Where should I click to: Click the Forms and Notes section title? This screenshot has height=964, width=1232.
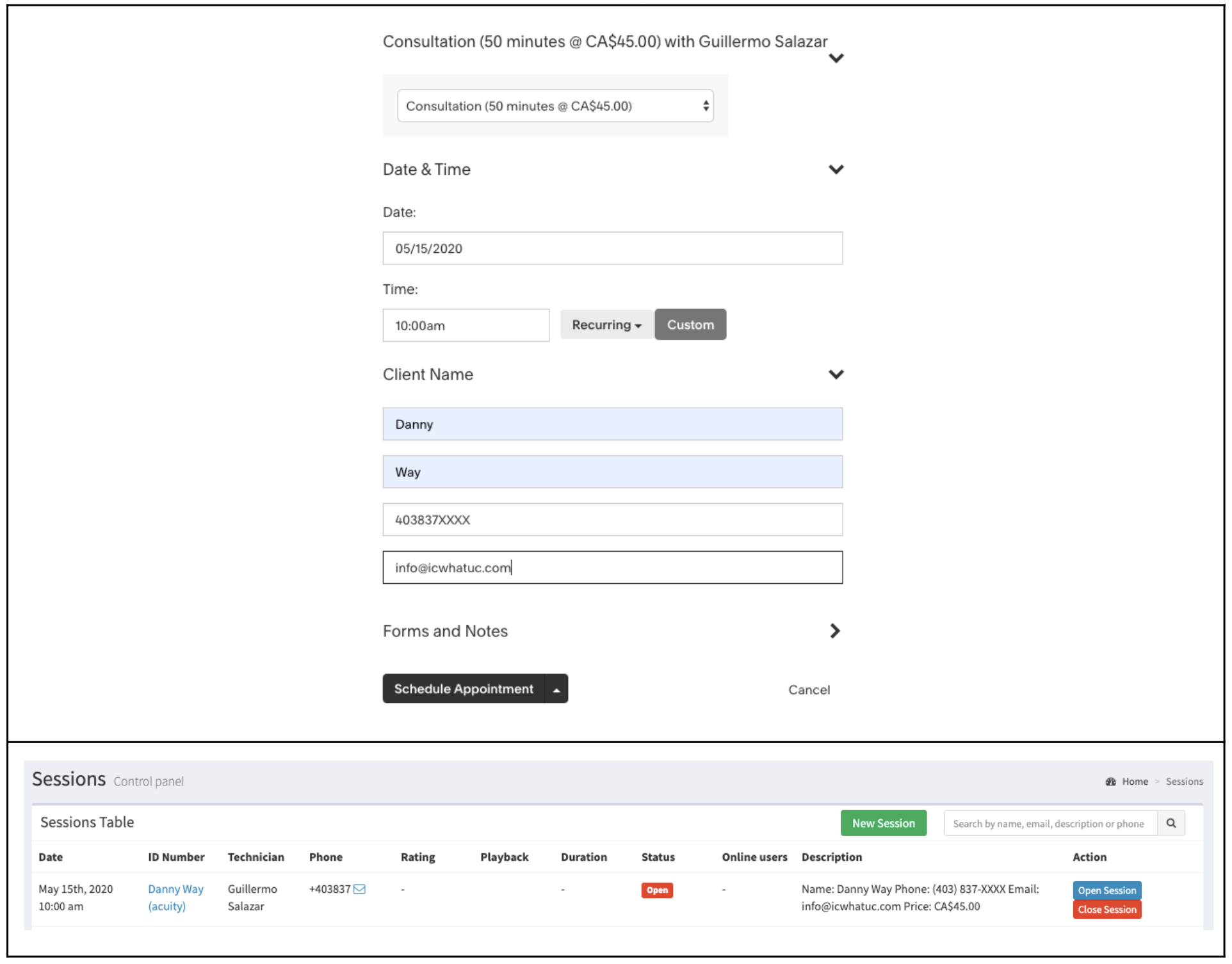point(445,631)
